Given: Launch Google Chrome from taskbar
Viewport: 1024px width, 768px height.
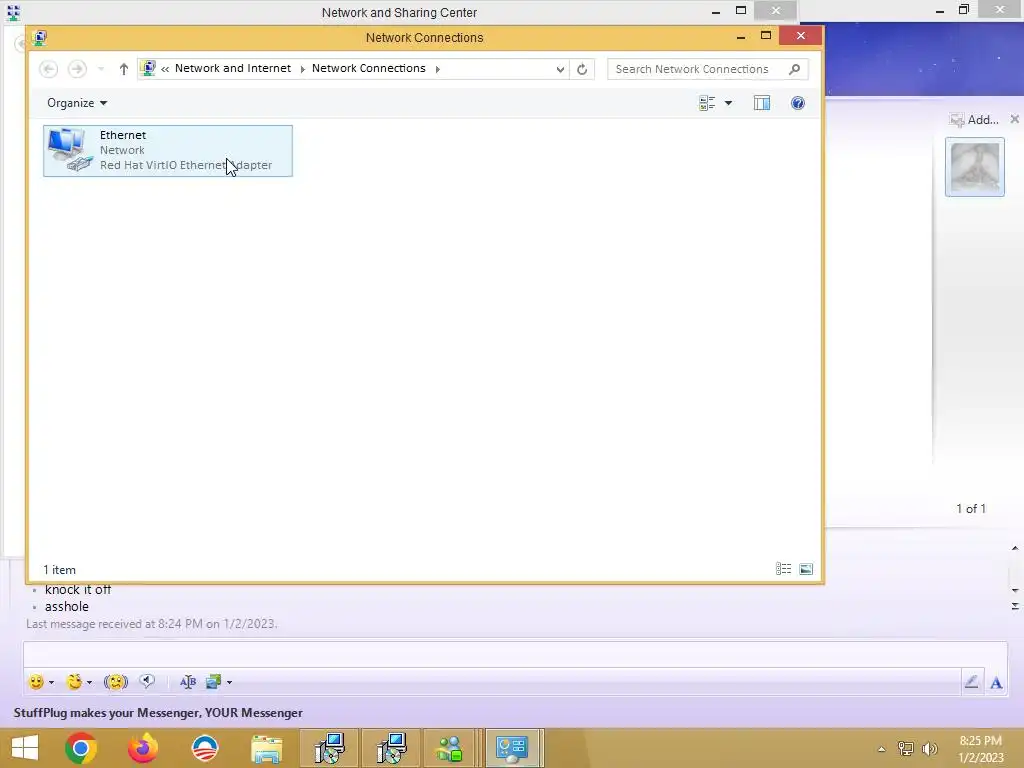Looking at the screenshot, I should pyautogui.click(x=81, y=748).
